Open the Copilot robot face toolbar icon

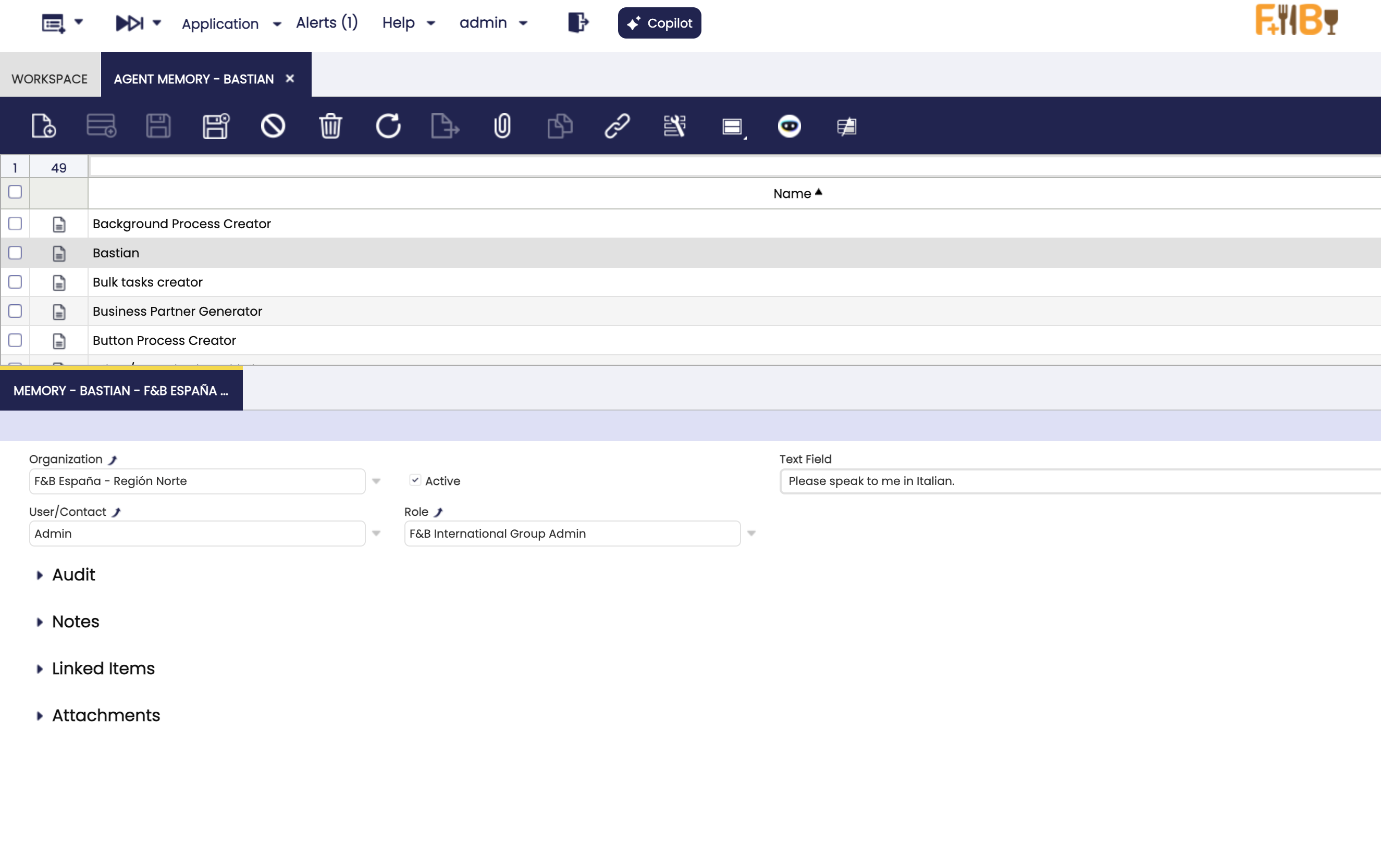(x=789, y=126)
